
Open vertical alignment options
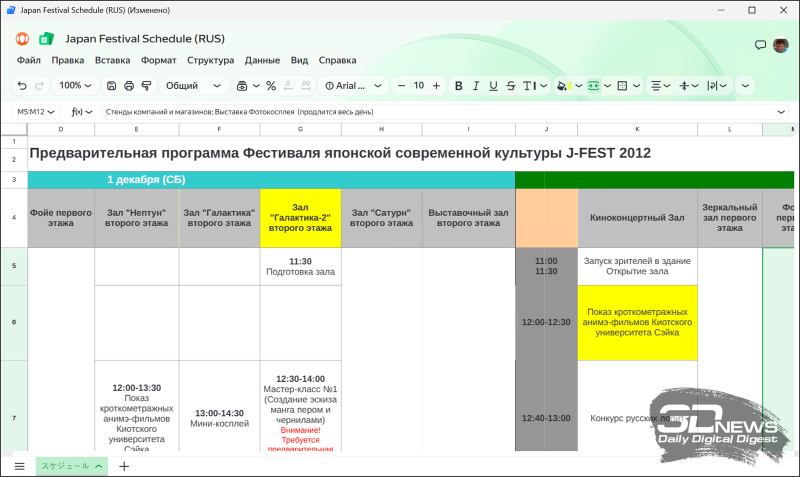tap(689, 86)
